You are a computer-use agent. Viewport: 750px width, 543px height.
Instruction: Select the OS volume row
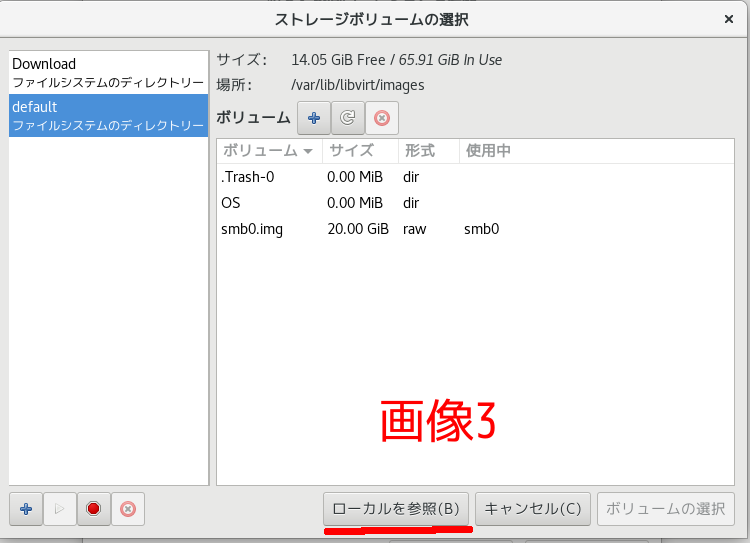point(475,203)
